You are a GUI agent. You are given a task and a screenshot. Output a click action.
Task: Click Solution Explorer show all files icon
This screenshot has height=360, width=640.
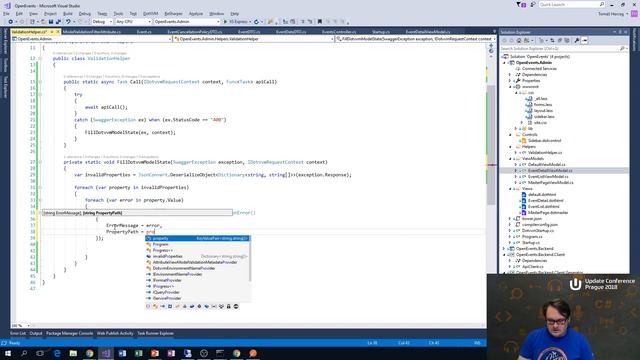click(567, 40)
